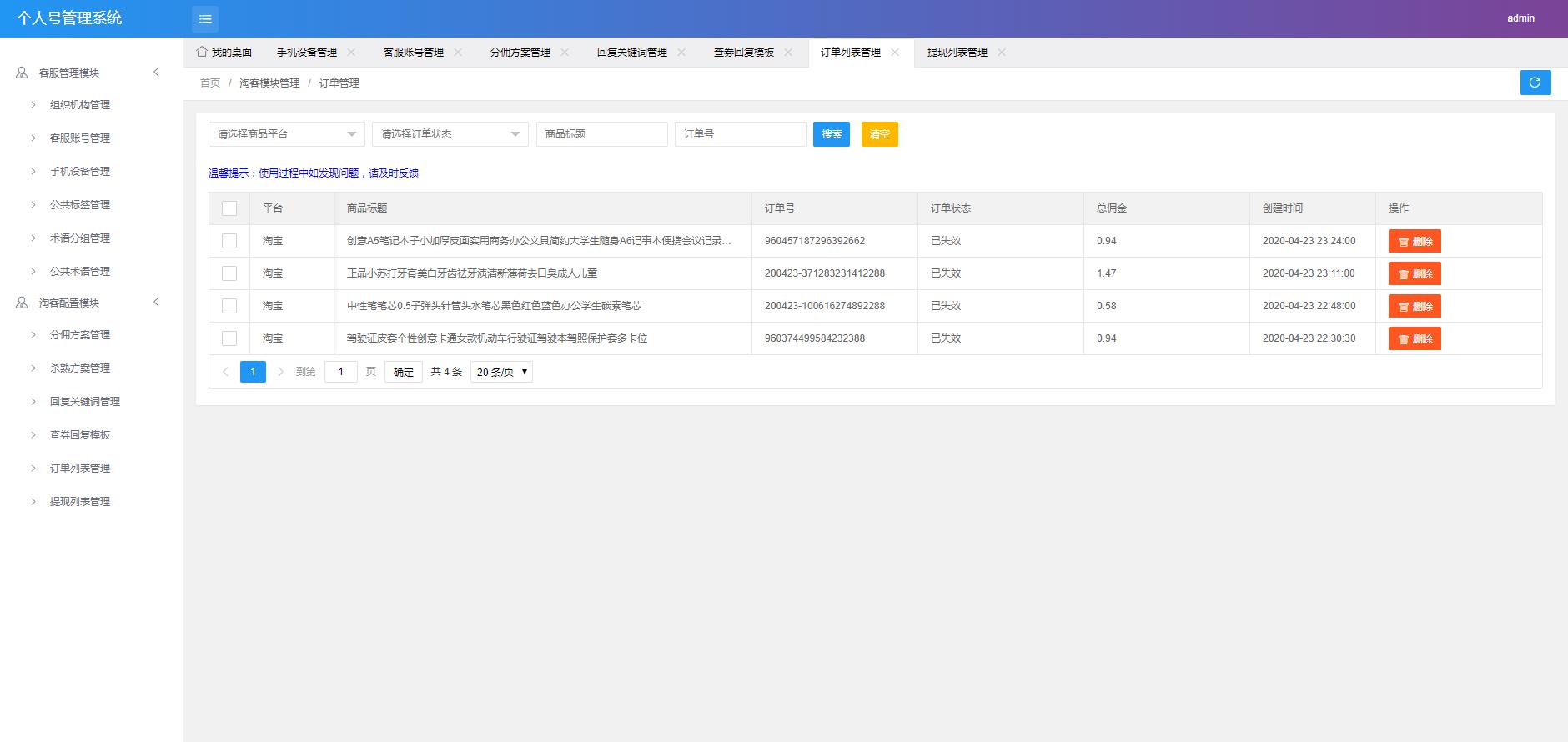
Task: Switch to the 分佣方案管理 tab
Action: pyautogui.click(x=520, y=52)
